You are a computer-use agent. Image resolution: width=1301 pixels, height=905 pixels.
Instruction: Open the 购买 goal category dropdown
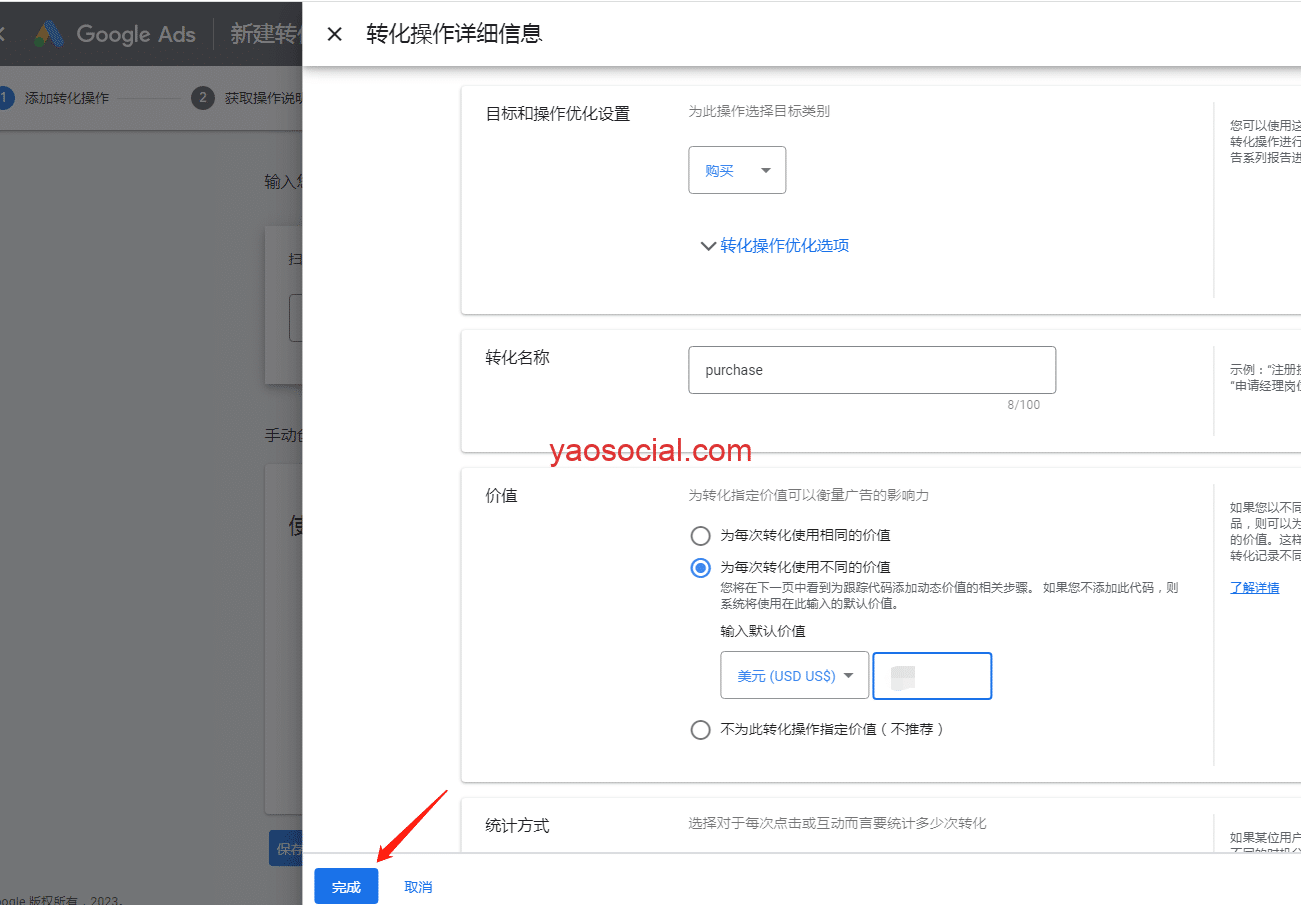(737, 171)
